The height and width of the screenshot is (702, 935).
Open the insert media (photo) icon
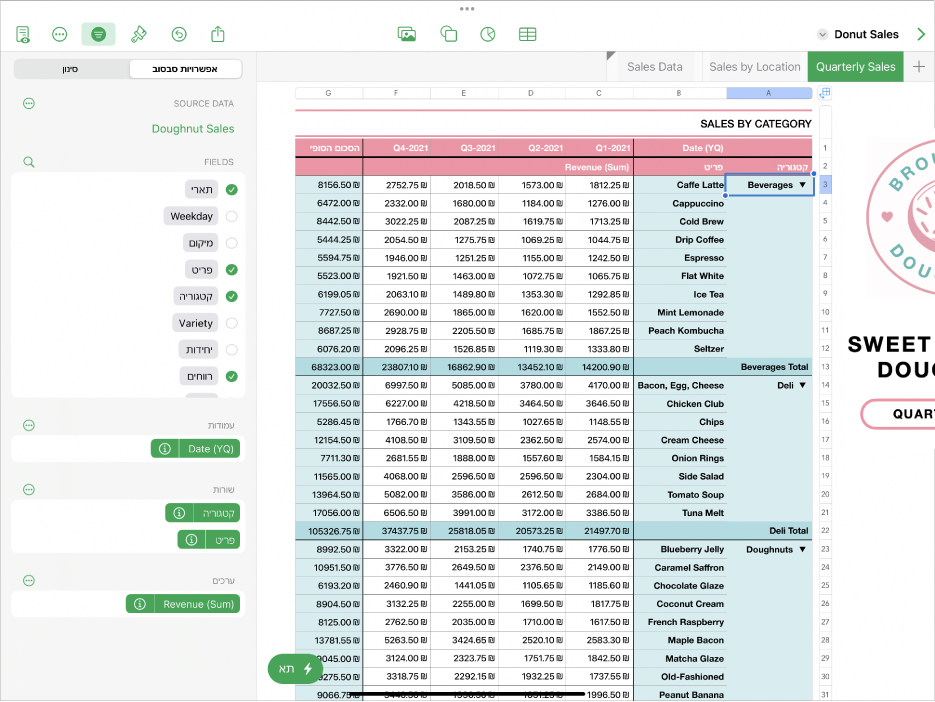407,34
